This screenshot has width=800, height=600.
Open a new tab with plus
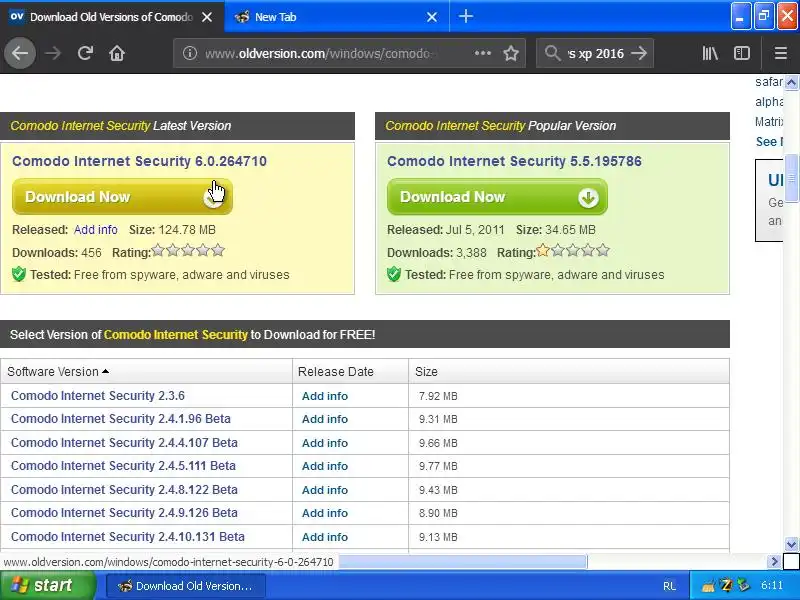coord(466,16)
